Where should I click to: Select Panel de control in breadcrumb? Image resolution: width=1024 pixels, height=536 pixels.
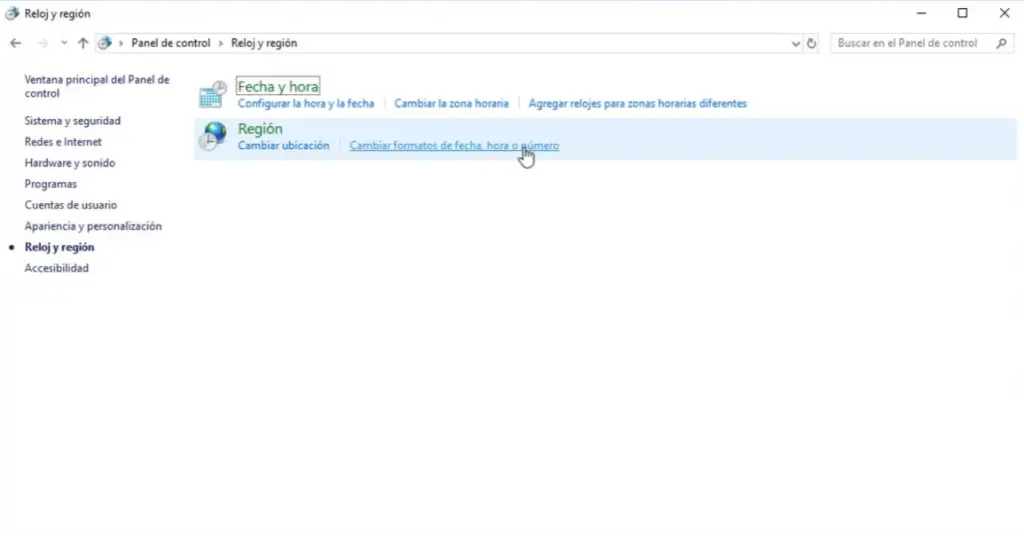pos(171,43)
